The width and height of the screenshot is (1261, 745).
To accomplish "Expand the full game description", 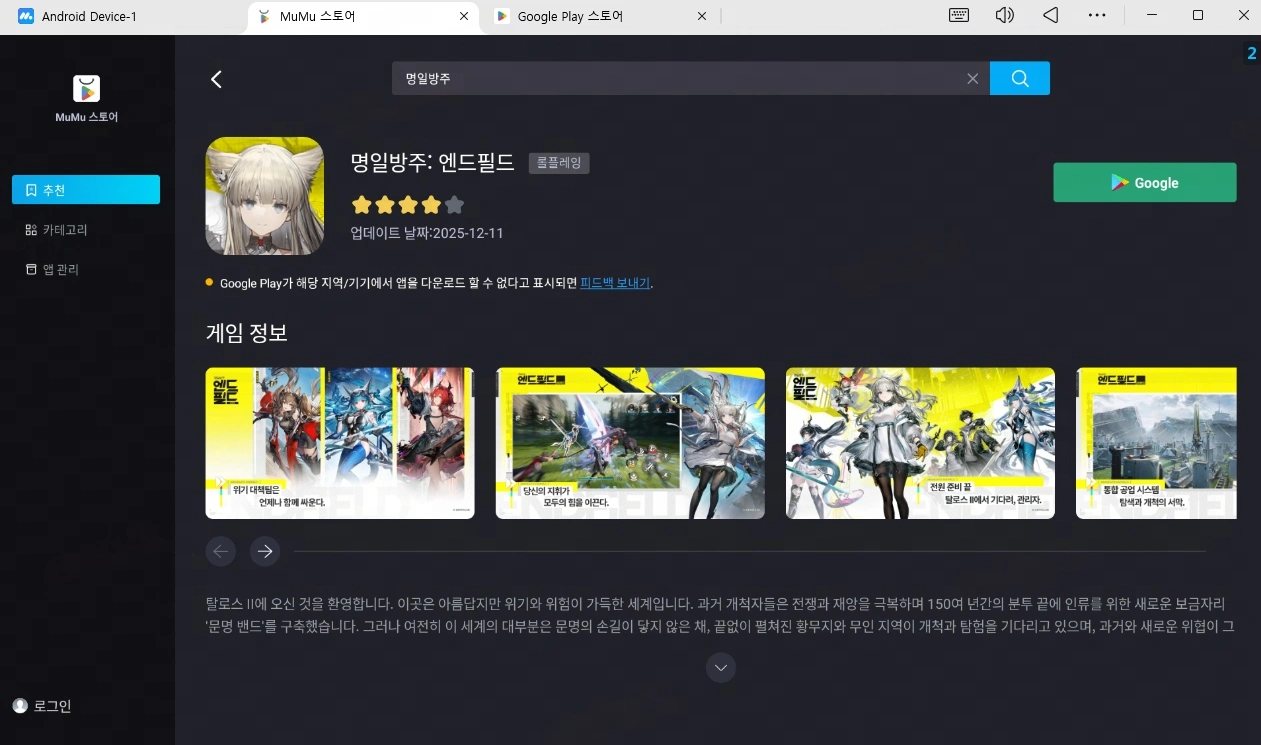I will [x=720, y=667].
